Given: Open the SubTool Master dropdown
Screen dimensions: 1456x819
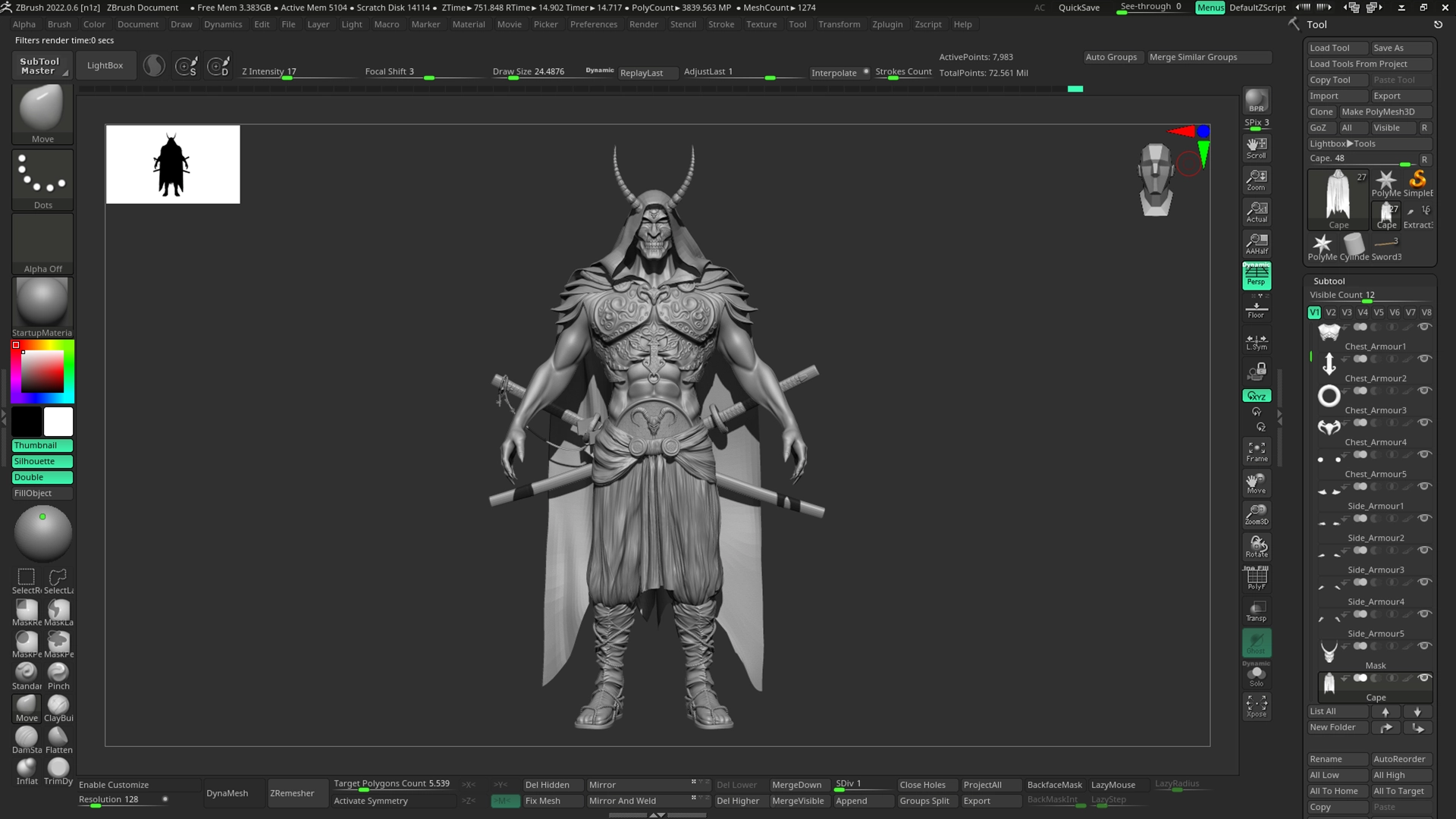Looking at the screenshot, I should pos(42,66).
